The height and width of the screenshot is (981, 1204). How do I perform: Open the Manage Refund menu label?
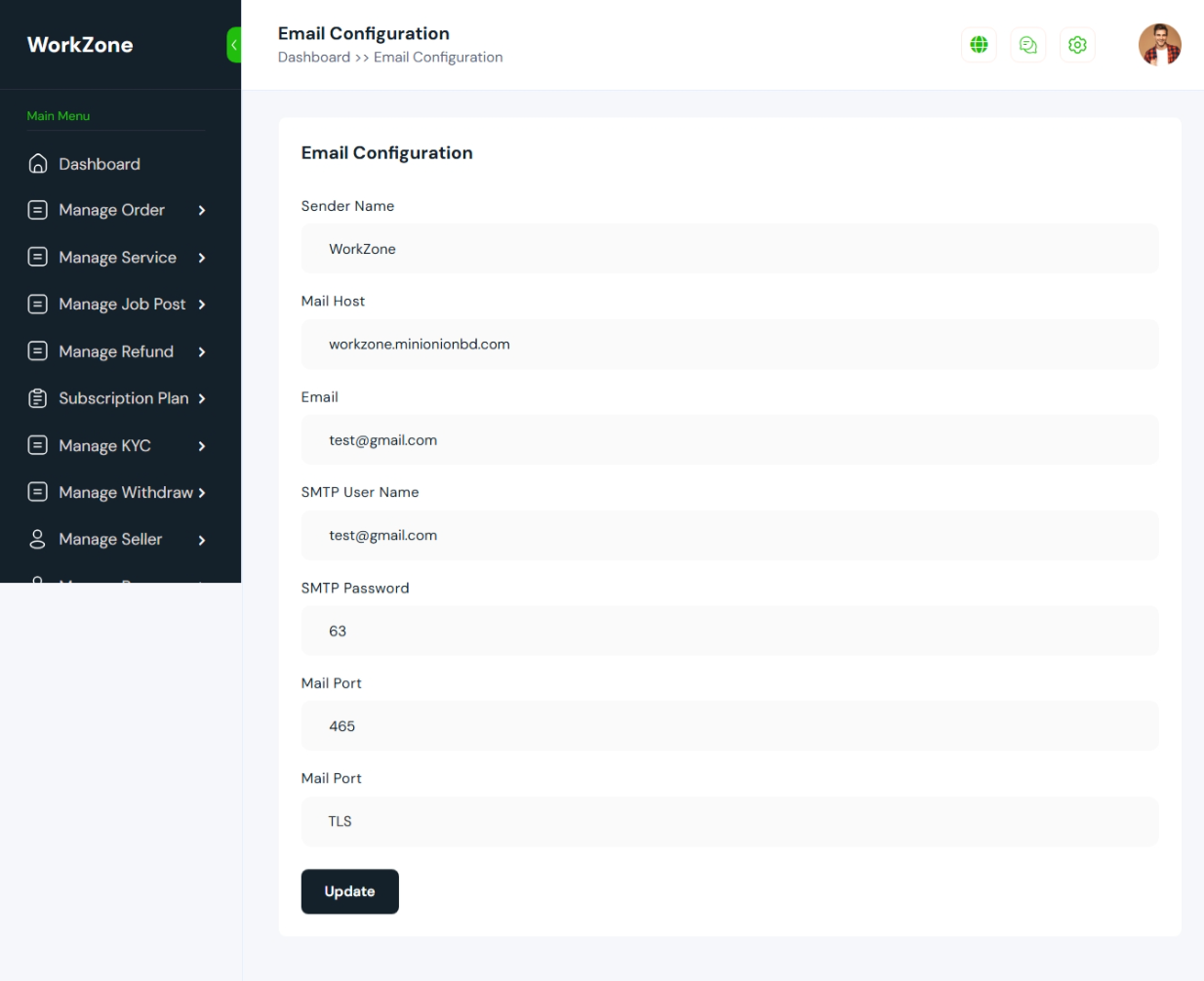(x=116, y=351)
